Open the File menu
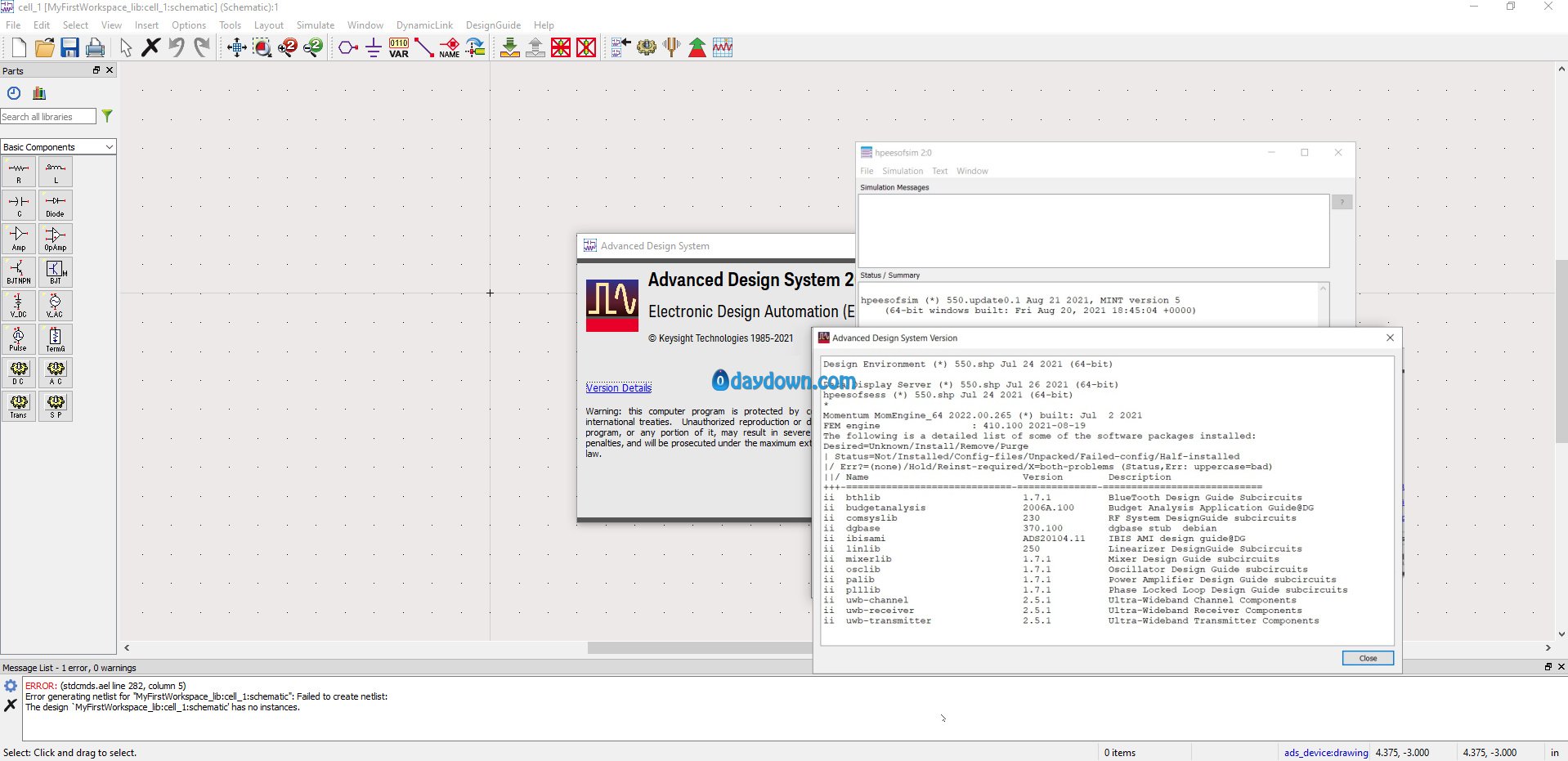Viewport: 1568px width, 761px height. (x=13, y=25)
